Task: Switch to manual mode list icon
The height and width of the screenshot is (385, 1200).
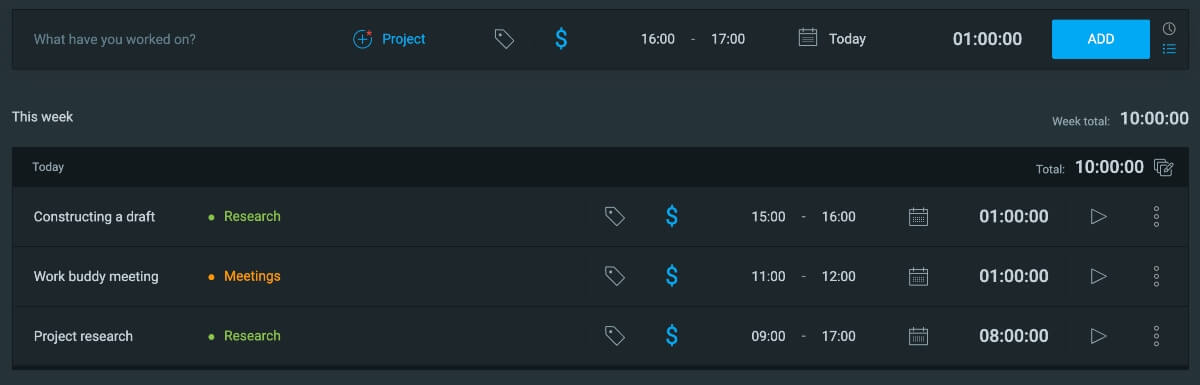Action: click(x=1169, y=48)
